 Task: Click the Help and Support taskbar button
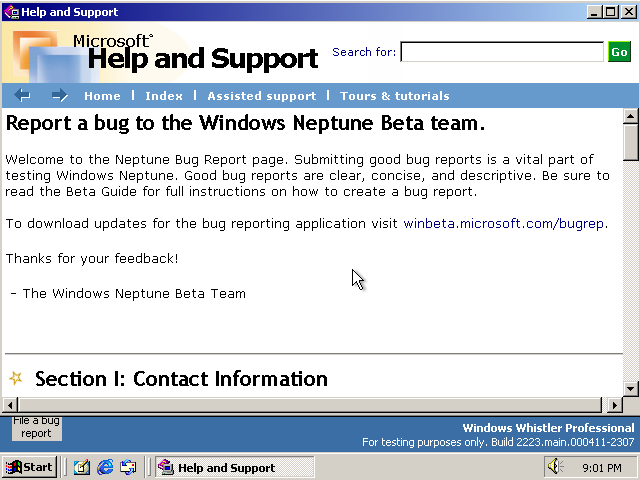coord(233,467)
